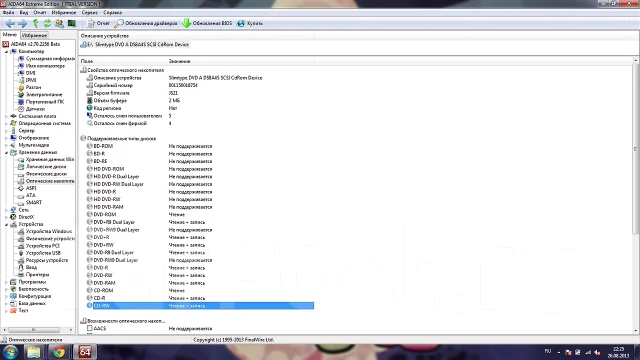Select SMART in the tree

coord(33,202)
